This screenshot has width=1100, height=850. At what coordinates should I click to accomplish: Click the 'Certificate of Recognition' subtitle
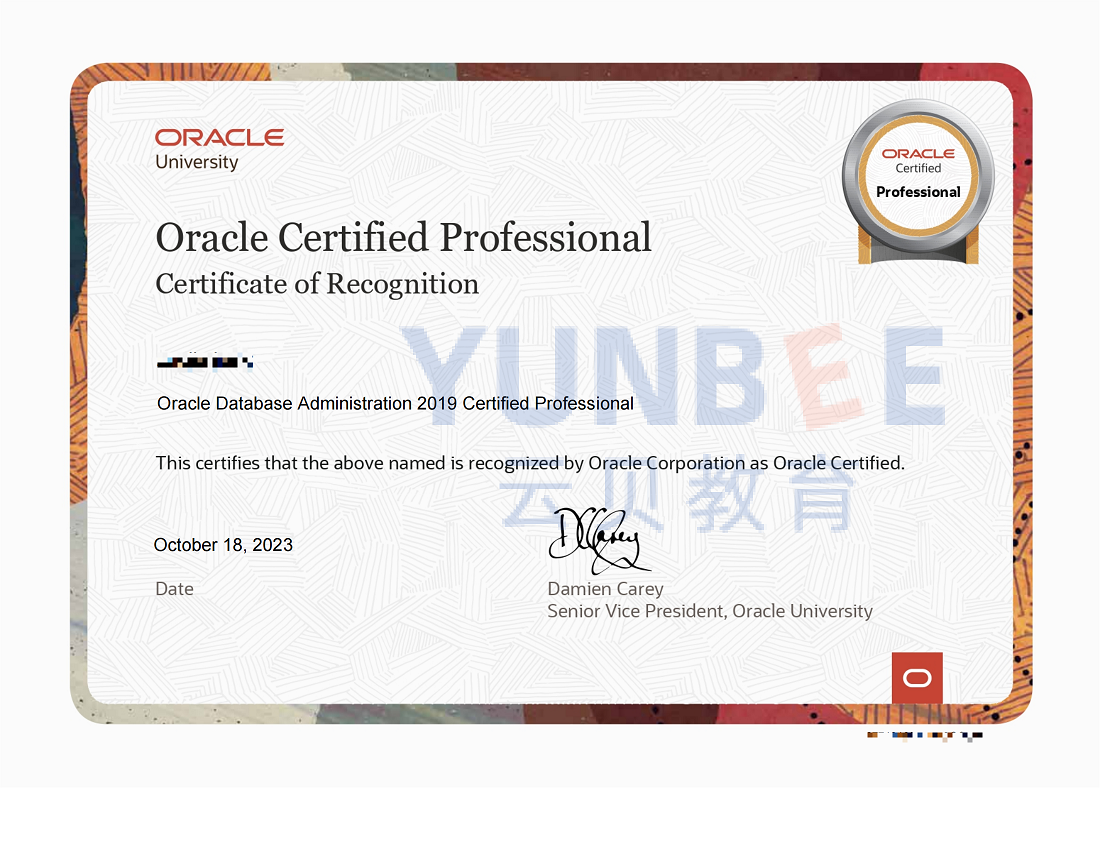tap(317, 284)
